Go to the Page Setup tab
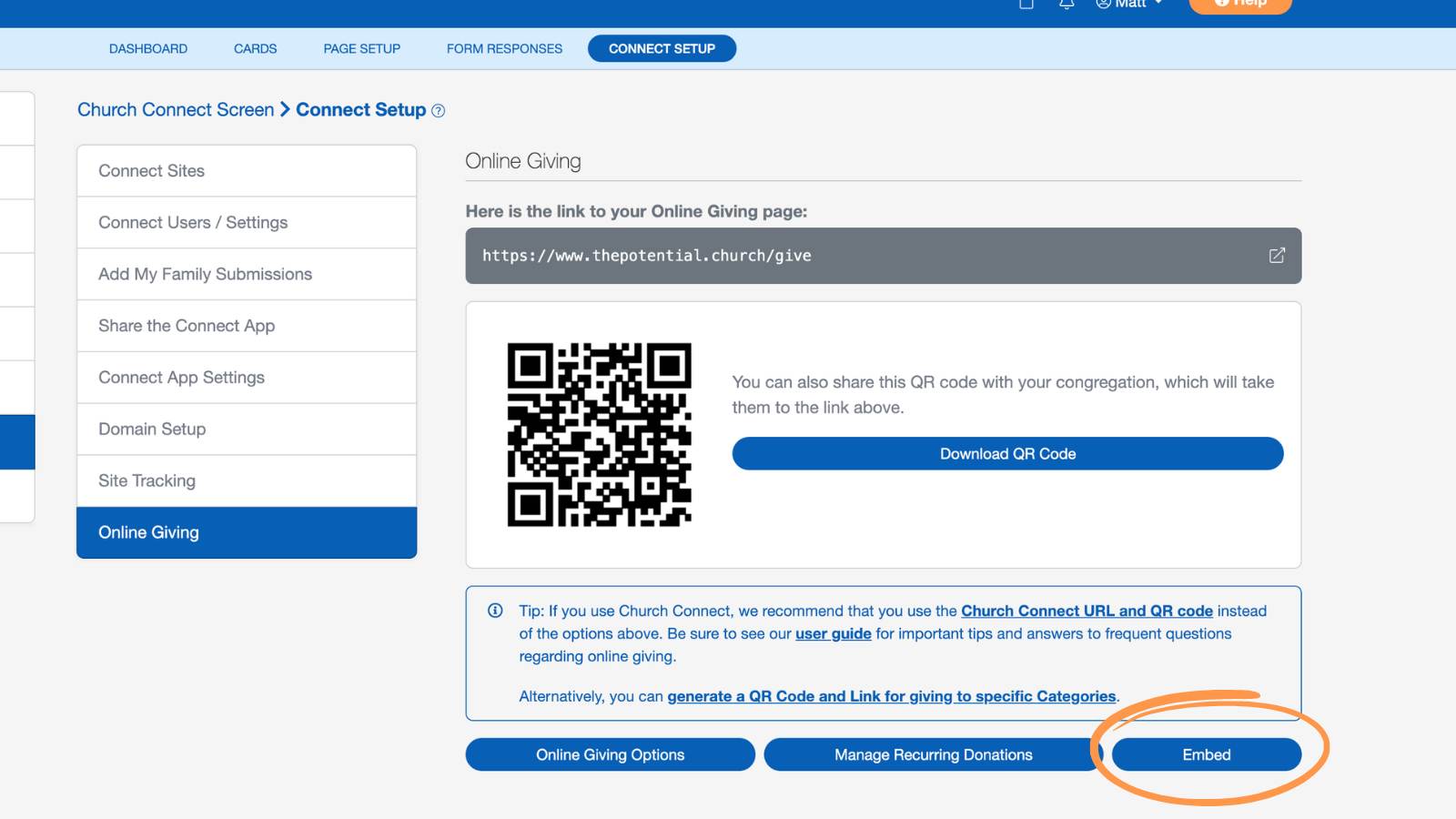The height and width of the screenshot is (819, 1456). pyautogui.click(x=361, y=48)
